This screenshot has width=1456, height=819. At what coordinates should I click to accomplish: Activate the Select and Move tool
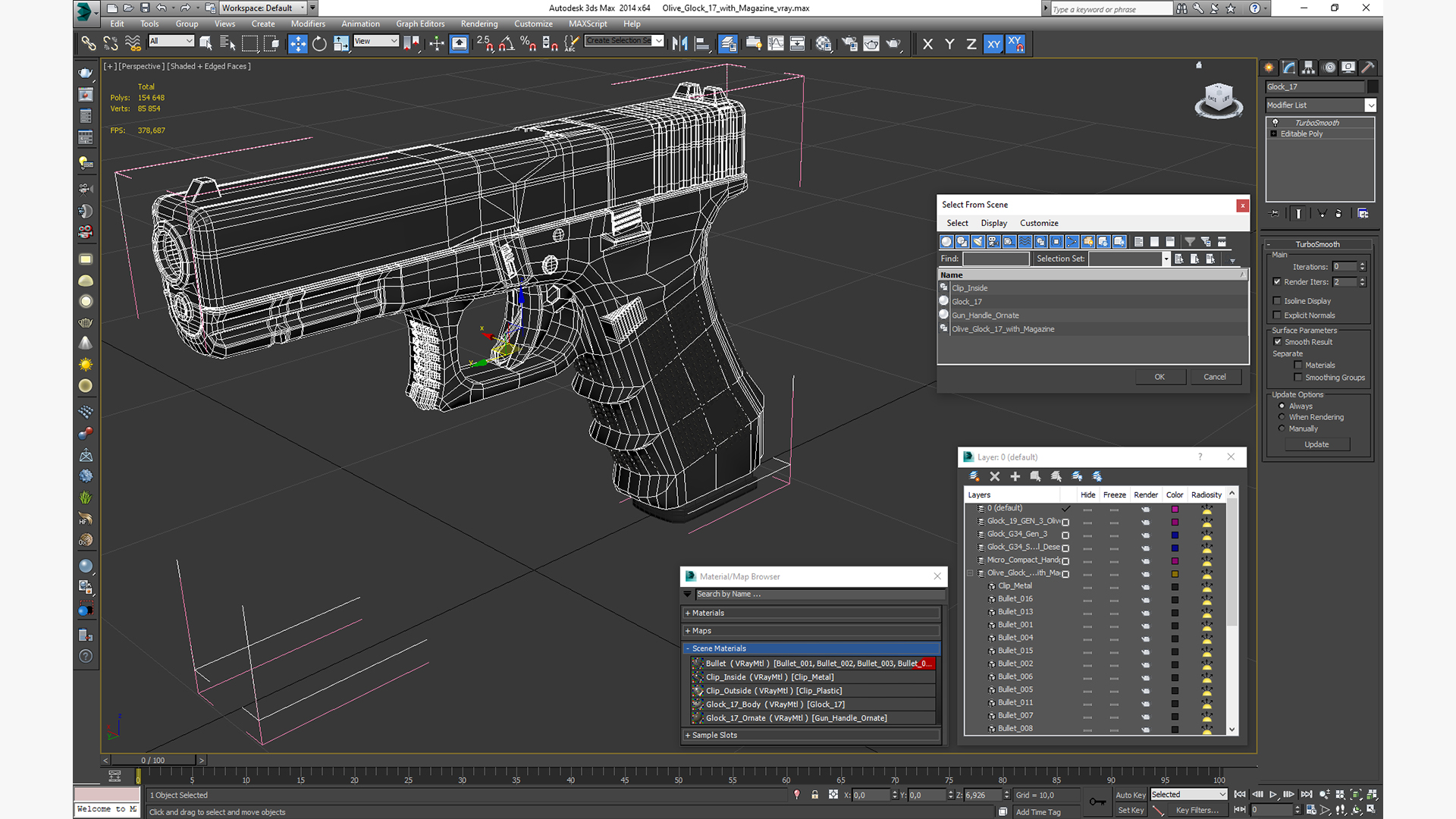click(x=298, y=44)
